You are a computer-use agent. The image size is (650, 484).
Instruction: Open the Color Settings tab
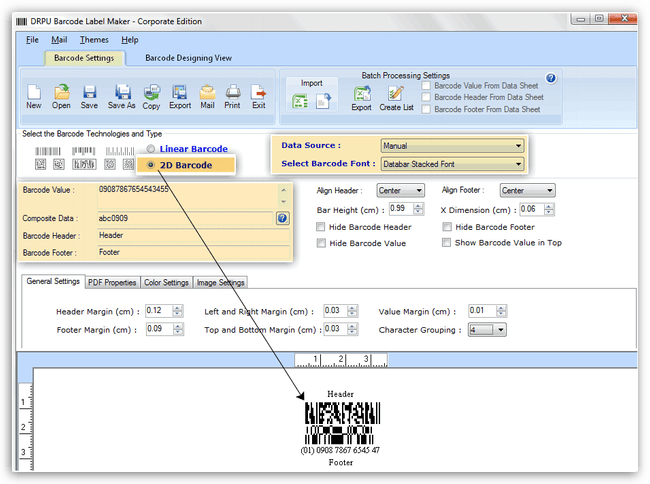click(x=166, y=282)
